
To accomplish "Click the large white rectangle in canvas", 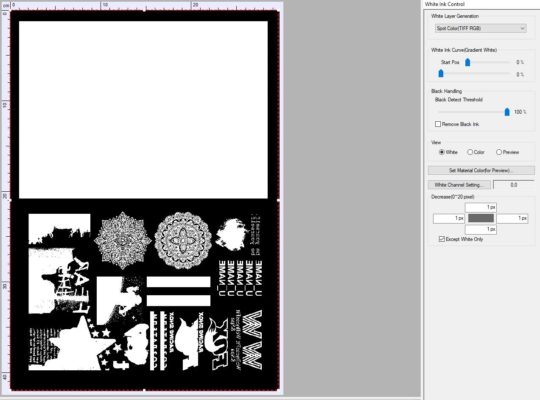I will 143,110.
